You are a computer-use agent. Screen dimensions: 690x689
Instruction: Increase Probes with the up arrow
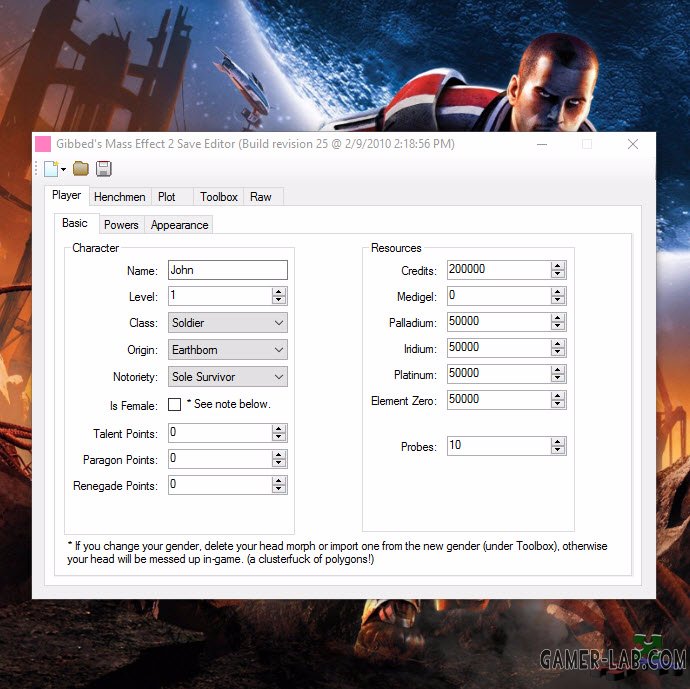click(x=558, y=442)
